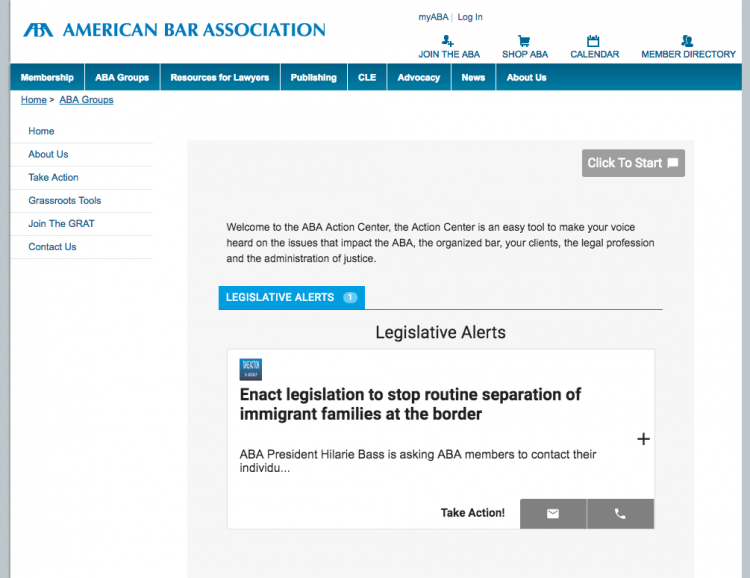Click the Log In link

pos(470,17)
